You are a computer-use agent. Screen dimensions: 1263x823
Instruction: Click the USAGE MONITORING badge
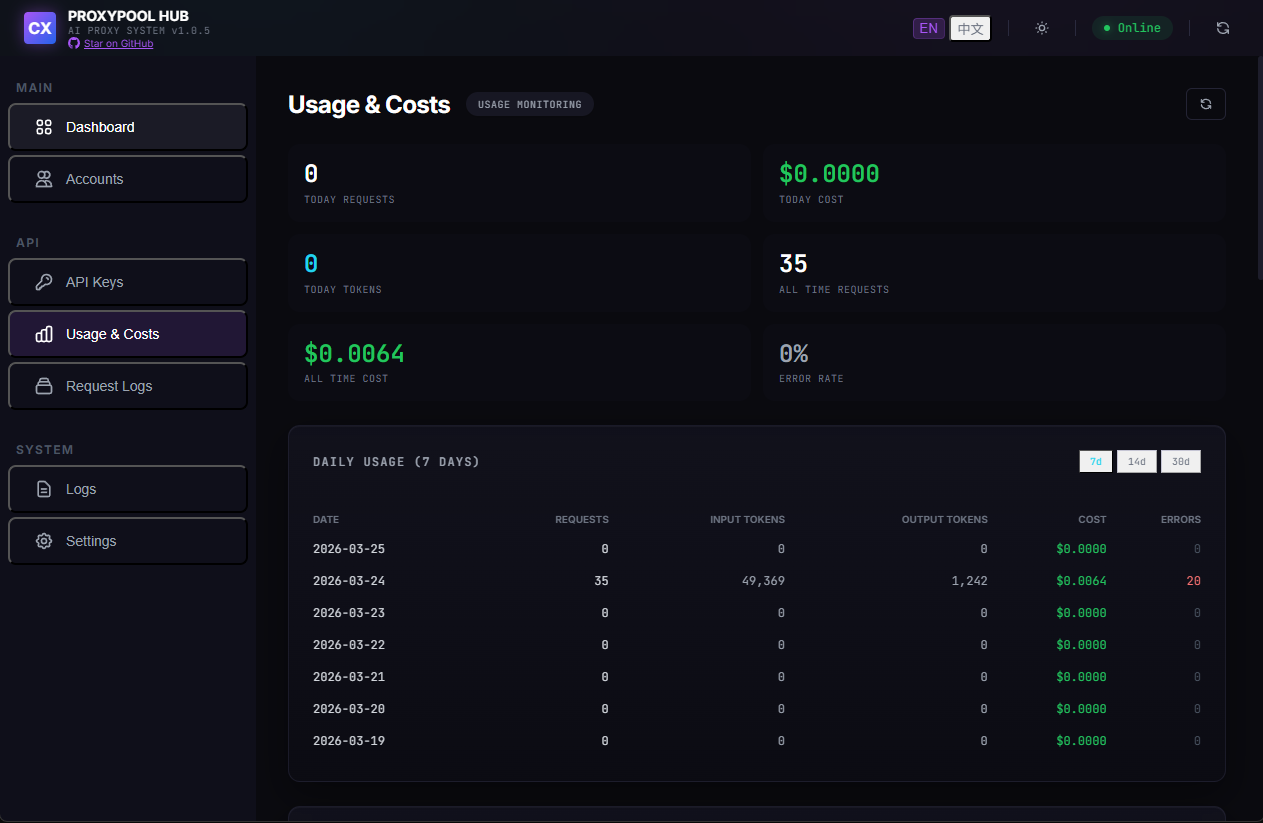point(530,104)
